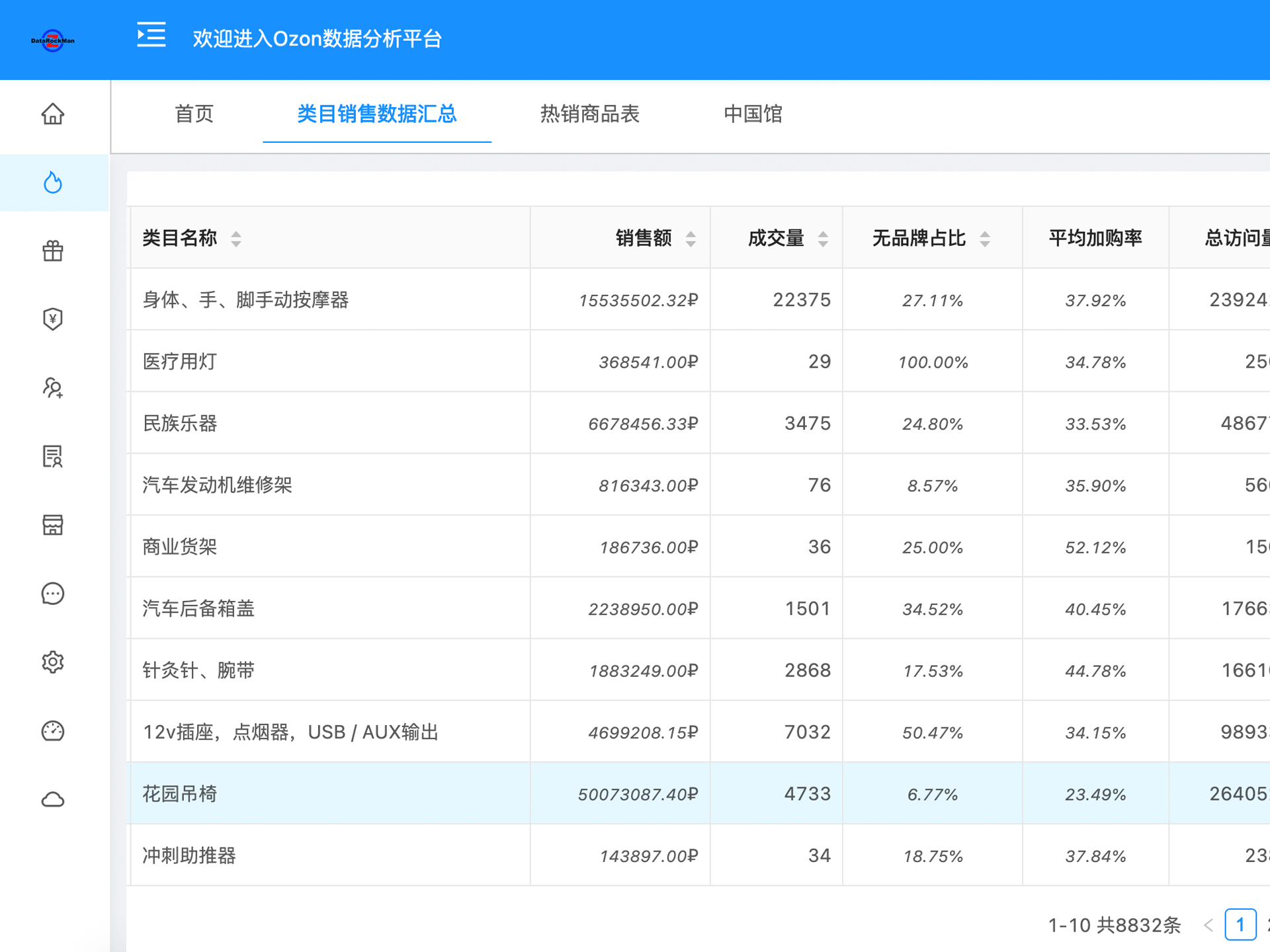Open the gift box sidebar icon

coord(53,251)
